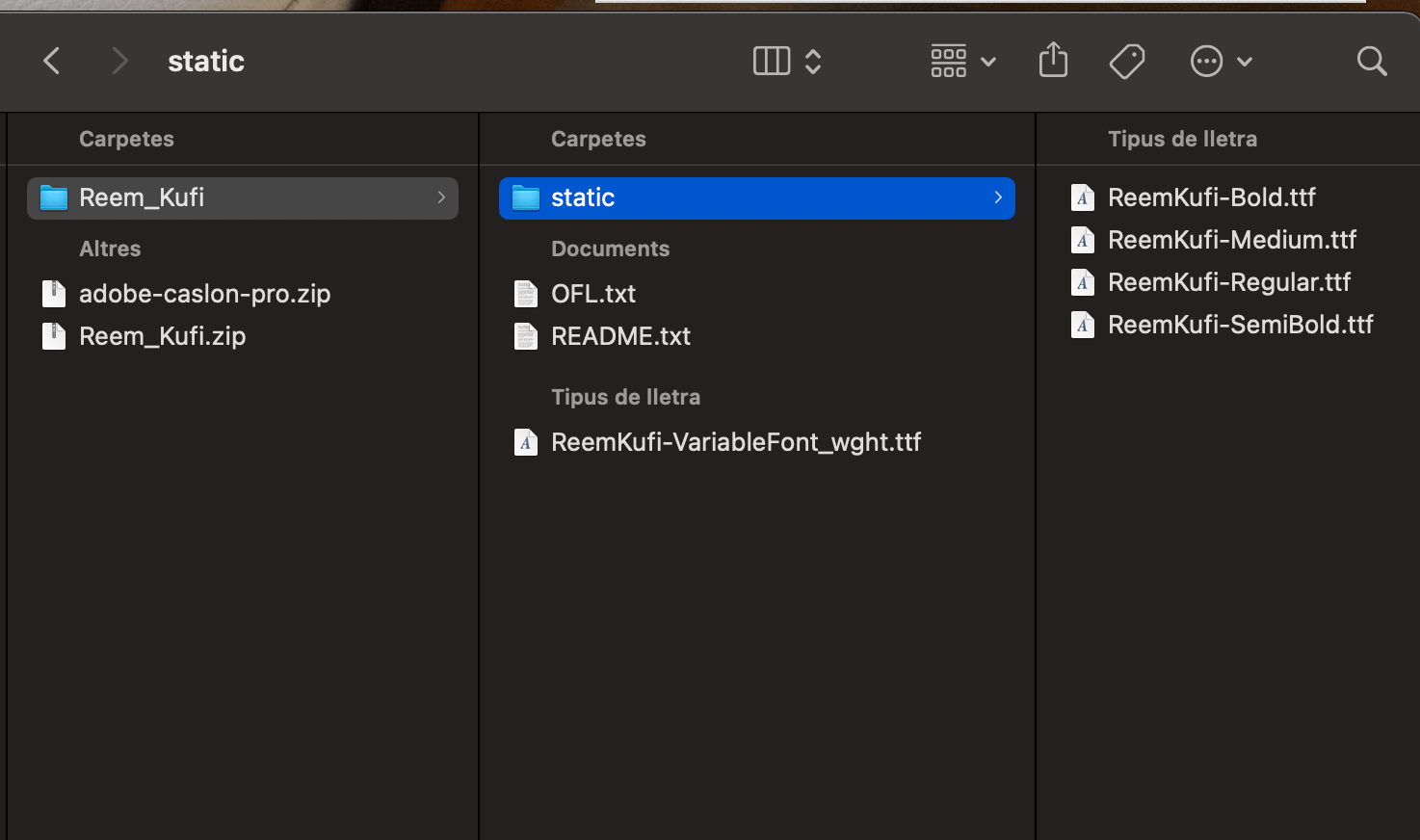Screen dimensions: 1420x840
Task: Select the static folder name
Action: [583, 197]
